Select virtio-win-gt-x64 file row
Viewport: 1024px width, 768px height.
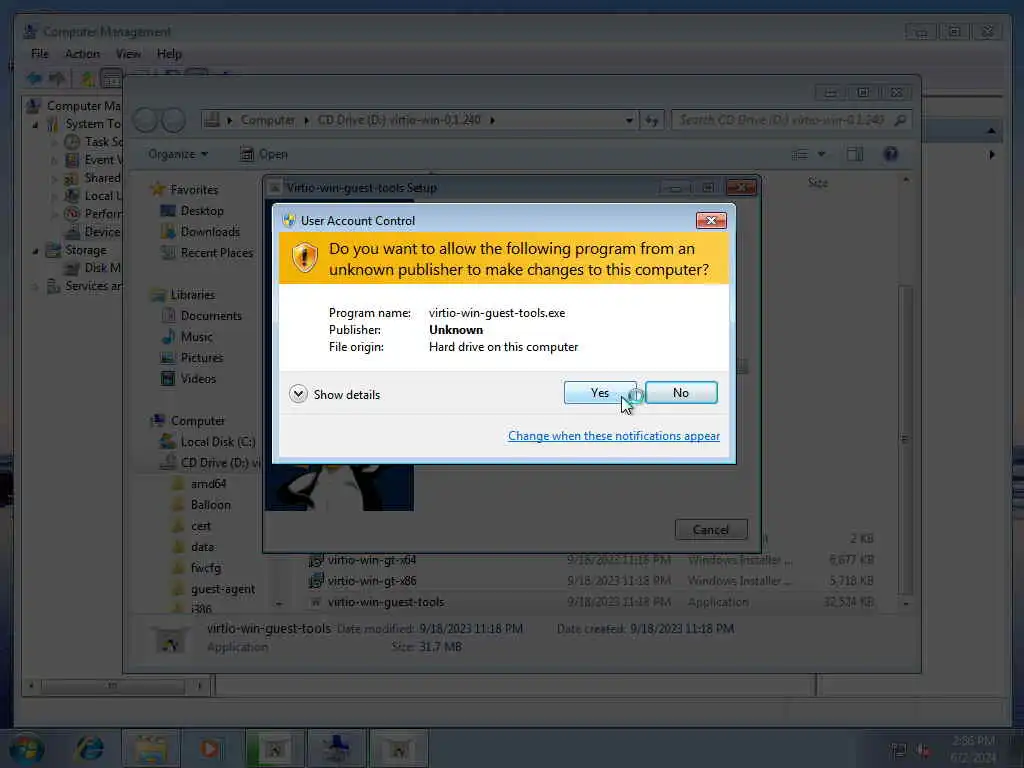click(x=591, y=560)
